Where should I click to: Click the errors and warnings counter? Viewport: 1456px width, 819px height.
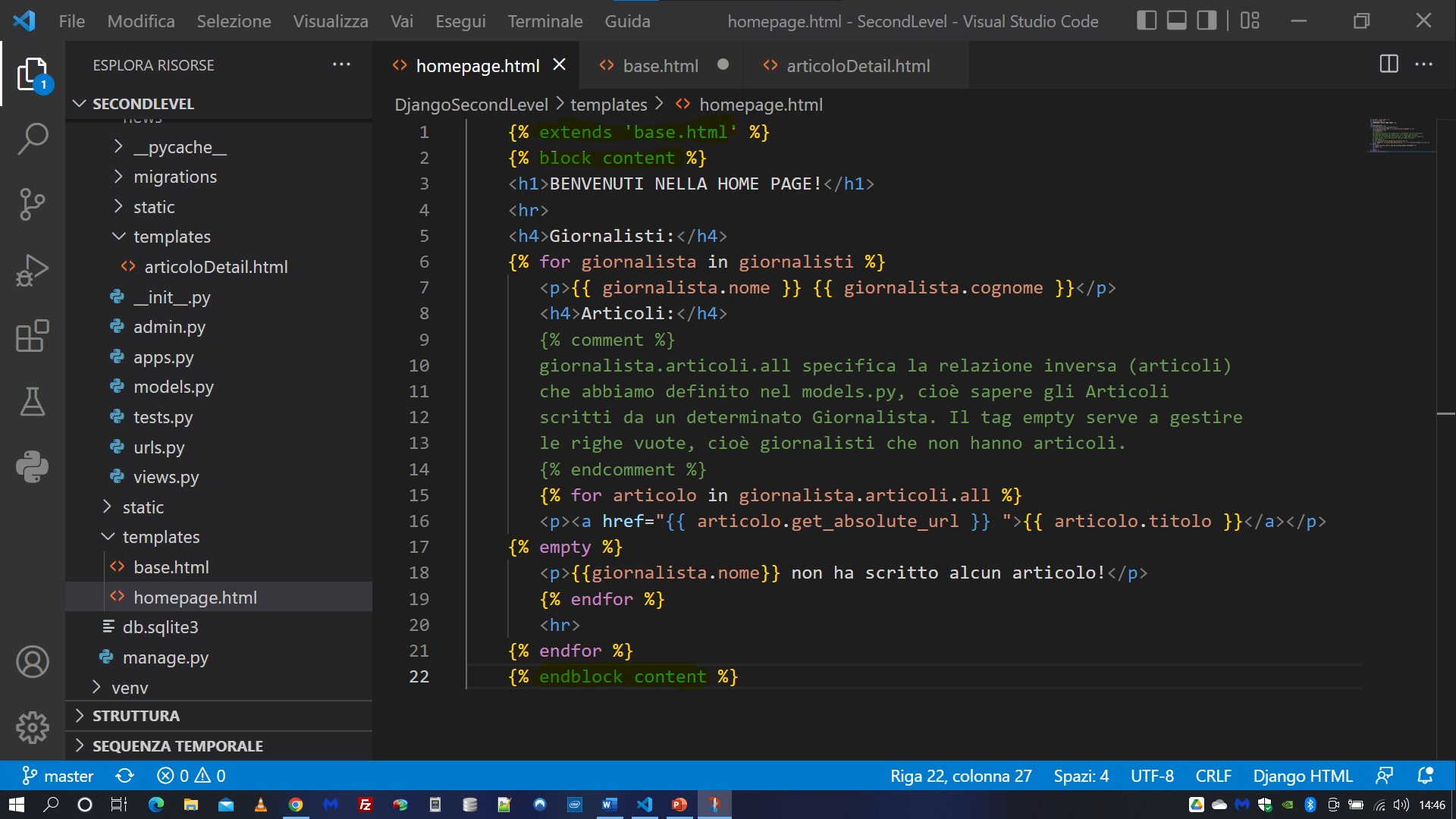tap(191, 776)
